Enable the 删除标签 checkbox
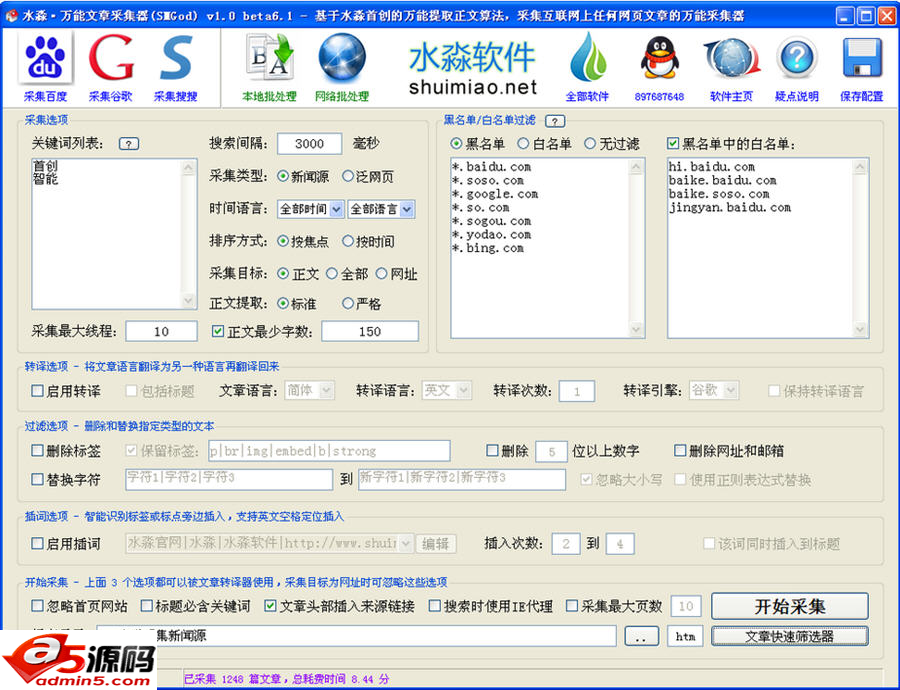Screen dimensions: 900x690 [37, 451]
